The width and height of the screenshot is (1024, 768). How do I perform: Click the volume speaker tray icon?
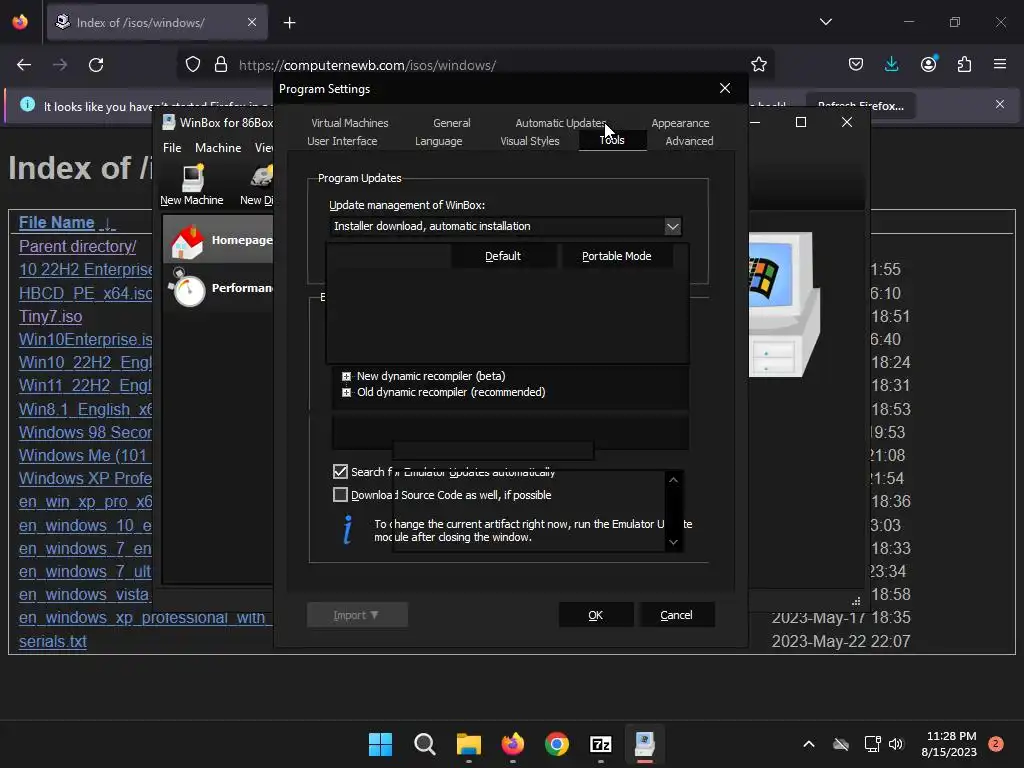pos(895,744)
